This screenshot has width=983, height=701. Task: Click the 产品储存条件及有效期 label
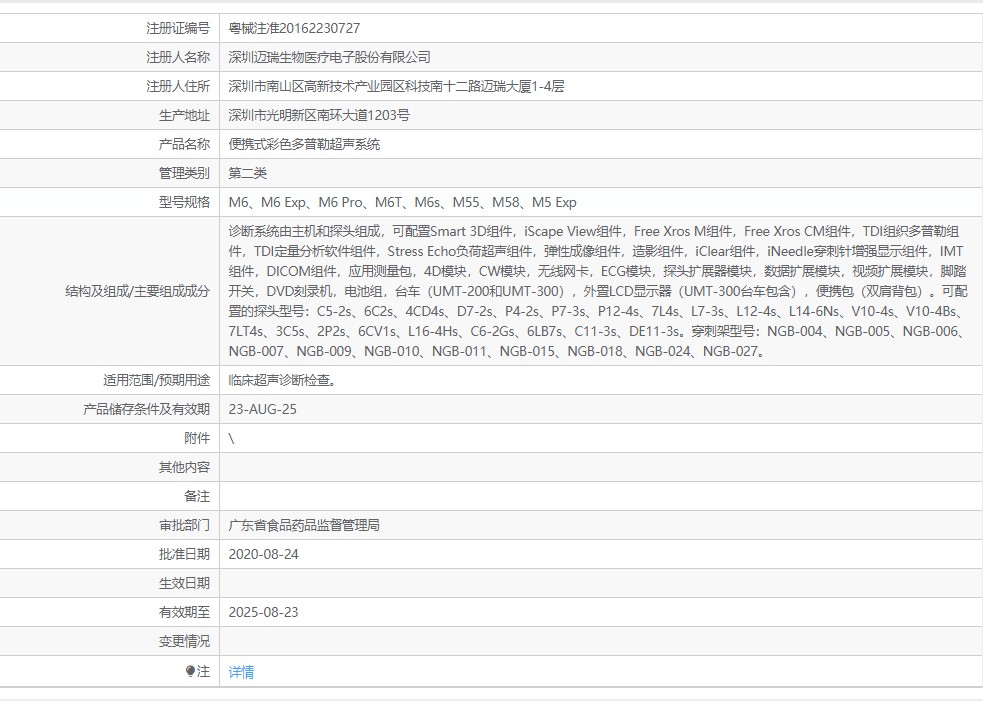pos(146,409)
